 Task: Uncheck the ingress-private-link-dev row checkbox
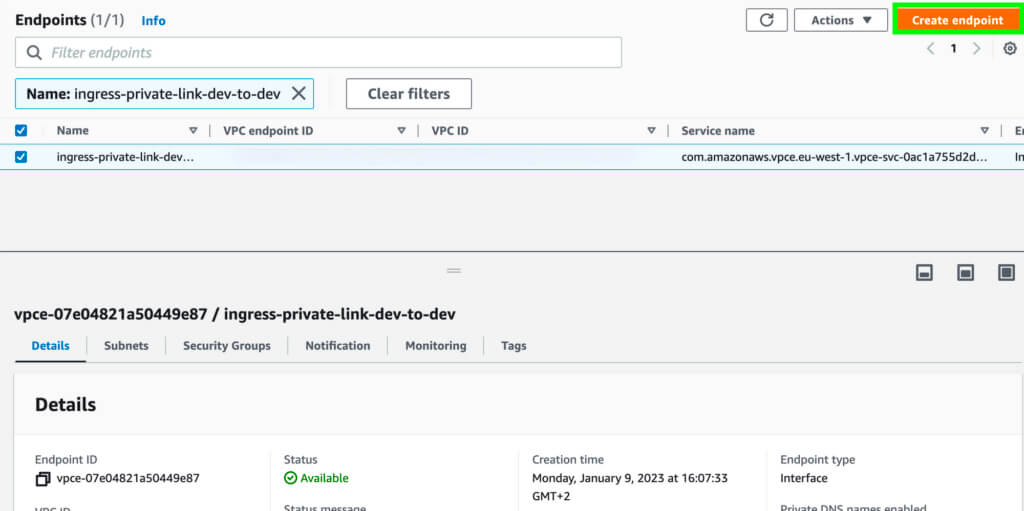click(x=21, y=157)
